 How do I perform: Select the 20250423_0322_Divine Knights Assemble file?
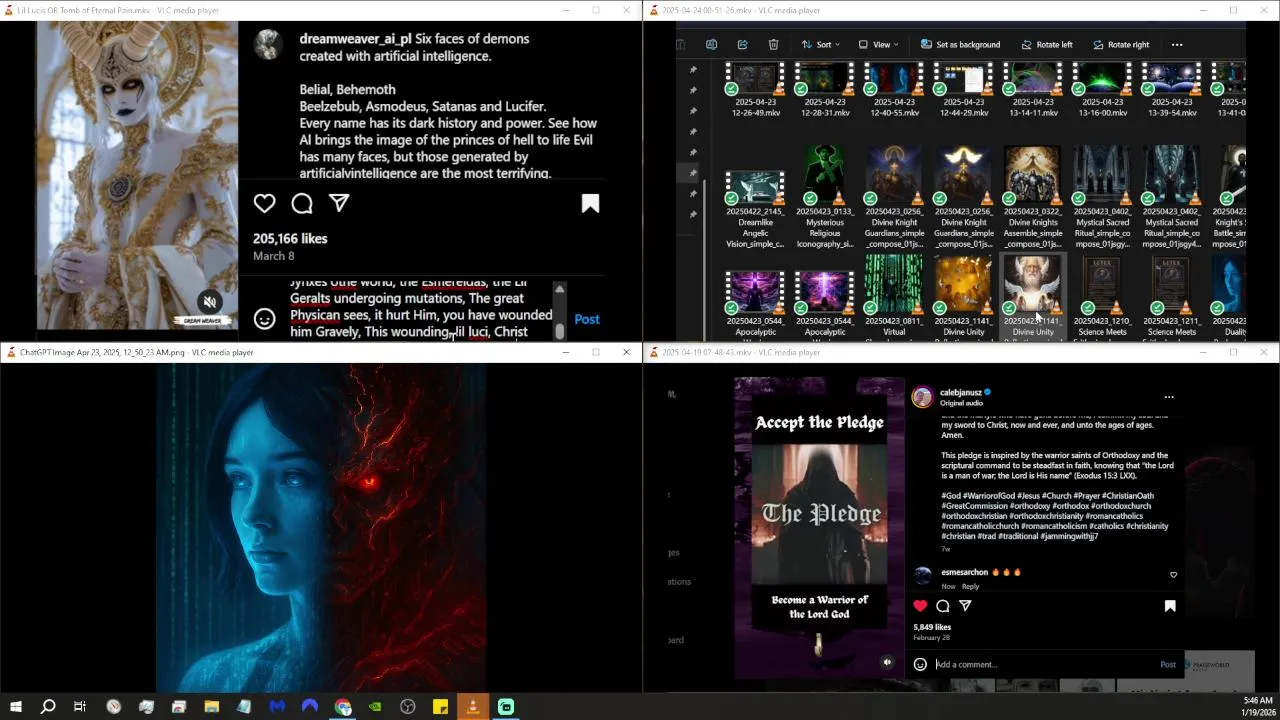tap(1033, 198)
